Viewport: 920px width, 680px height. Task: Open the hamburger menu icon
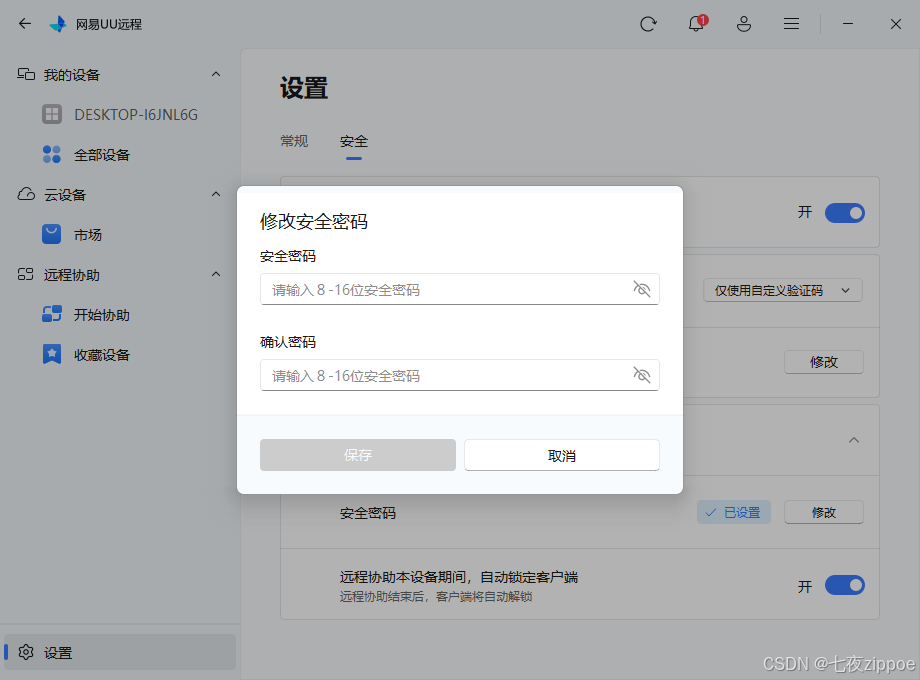pyautogui.click(x=792, y=24)
